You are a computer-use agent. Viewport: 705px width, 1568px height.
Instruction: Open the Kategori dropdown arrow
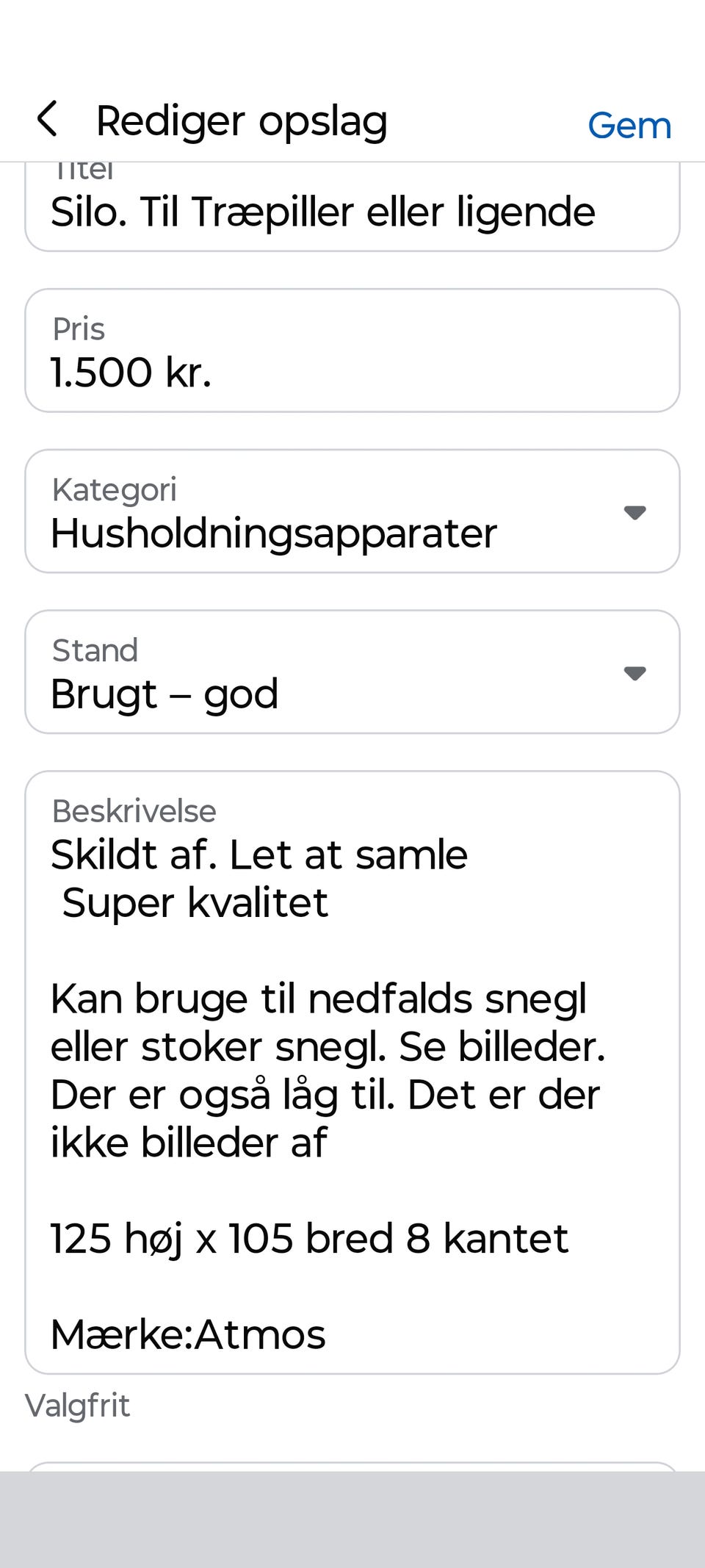tap(634, 512)
